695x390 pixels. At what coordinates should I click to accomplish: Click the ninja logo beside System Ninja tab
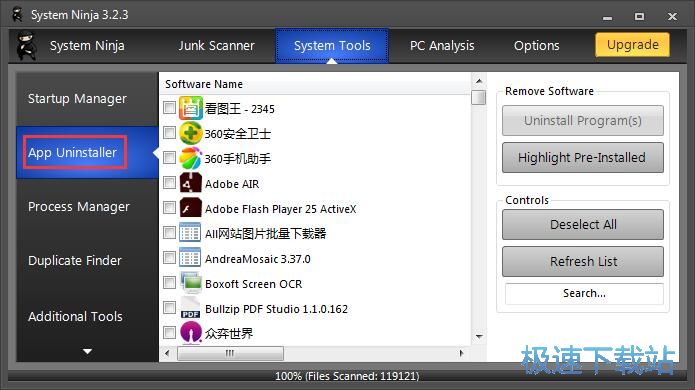(x=26, y=45)
